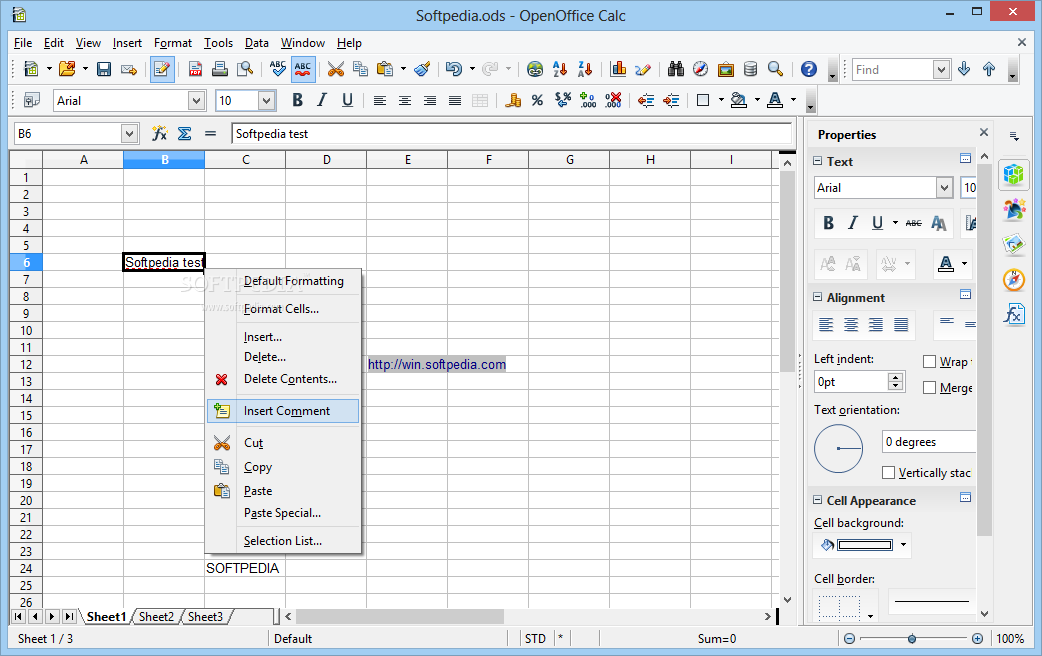The height and width of the screenshot is (656, 1042).
Task: Click the zoom in plus button
Action: click(978, 639)
